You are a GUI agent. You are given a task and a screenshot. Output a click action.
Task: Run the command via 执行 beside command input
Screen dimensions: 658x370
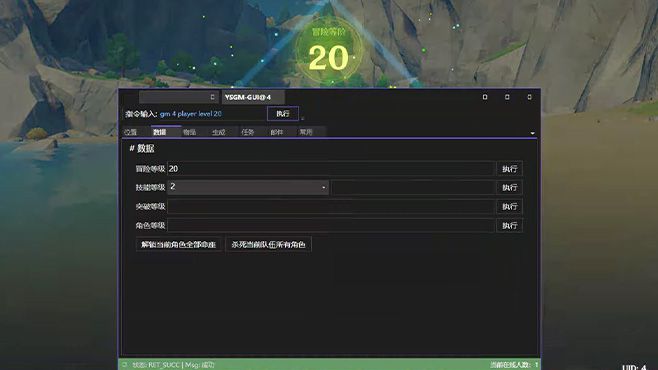283,114
